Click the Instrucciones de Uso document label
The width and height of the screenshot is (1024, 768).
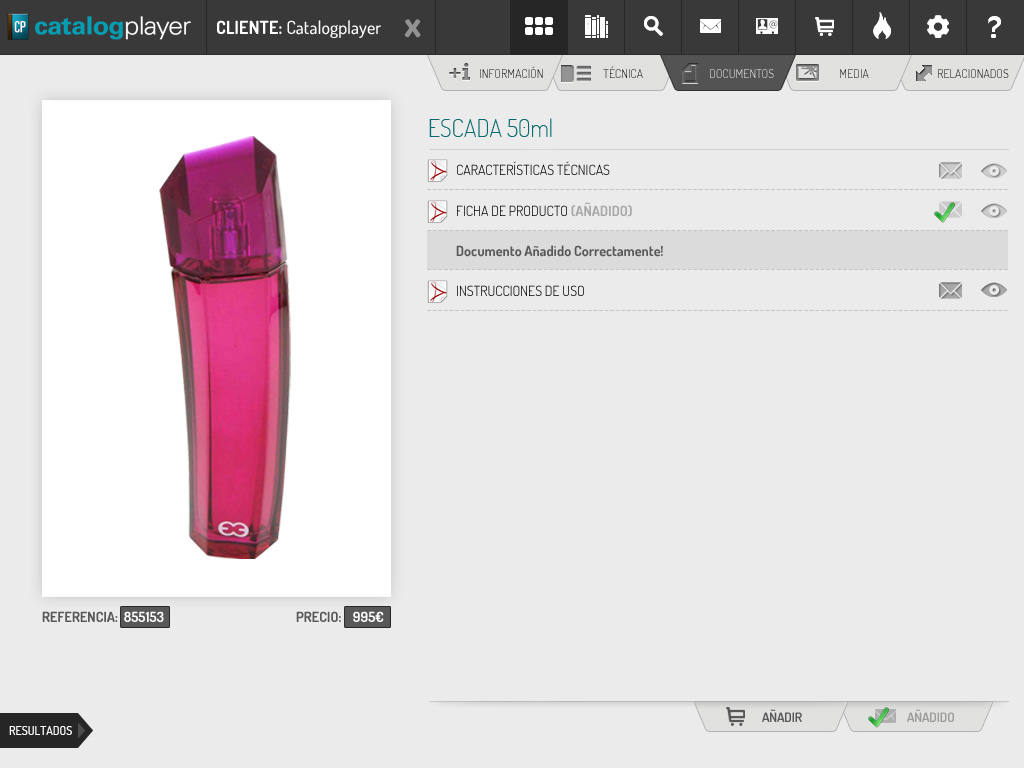[520, 291]
